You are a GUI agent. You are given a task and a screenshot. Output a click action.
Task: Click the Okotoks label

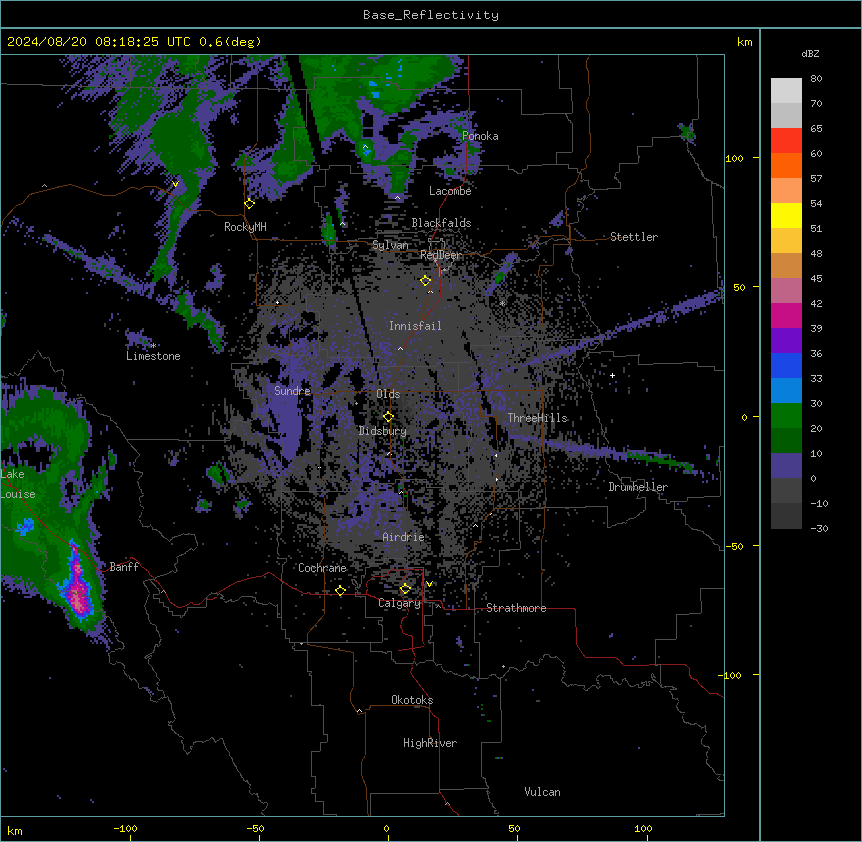click(412, 700)
